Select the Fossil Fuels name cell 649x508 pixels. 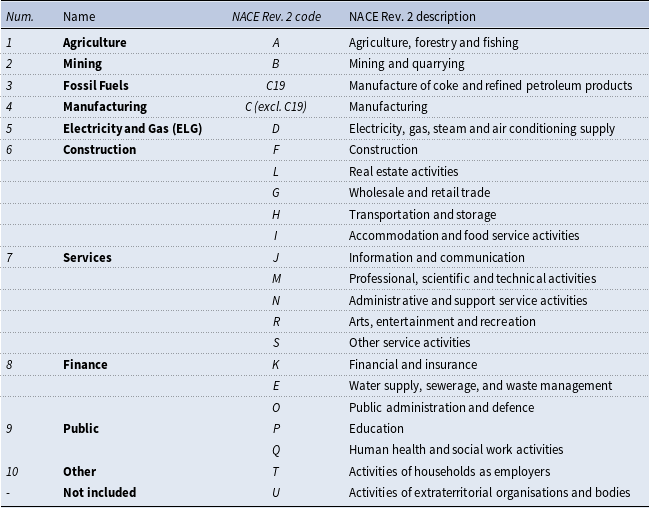[x=96, y=85]
